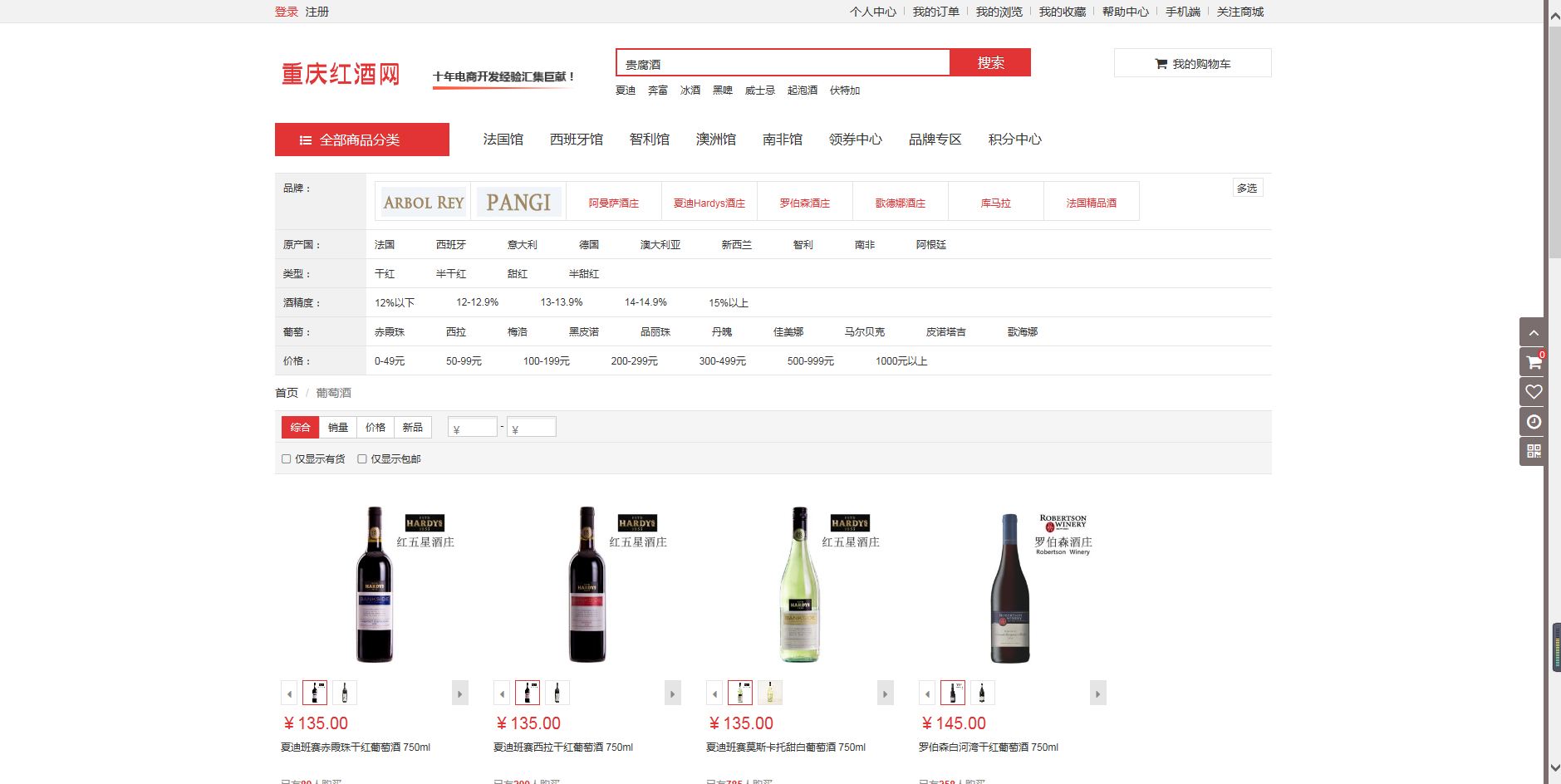This screenshot has height=784, width=1561.
Task: Sort by 综合 tab
Action: coord(300,427)
